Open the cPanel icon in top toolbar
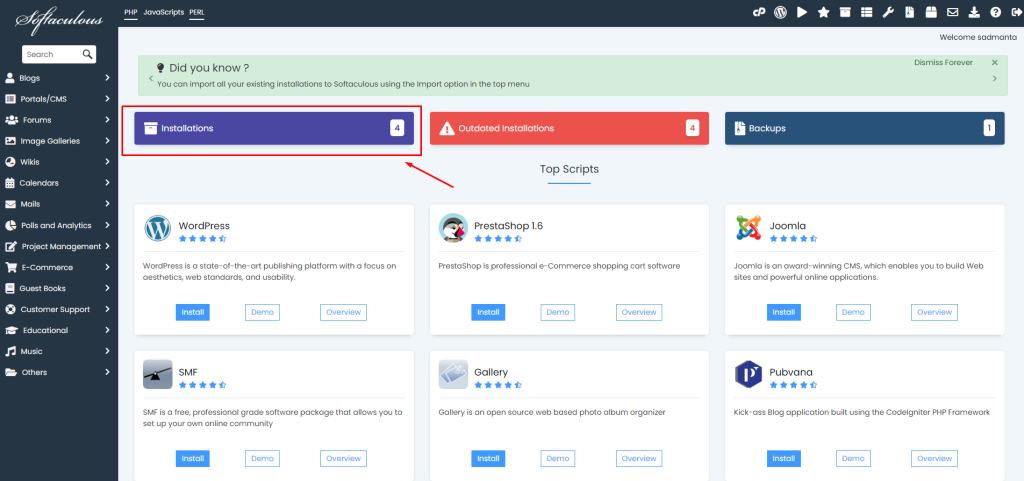The height and width of the screenshot is (481, 1024). (x=760, y=12)
